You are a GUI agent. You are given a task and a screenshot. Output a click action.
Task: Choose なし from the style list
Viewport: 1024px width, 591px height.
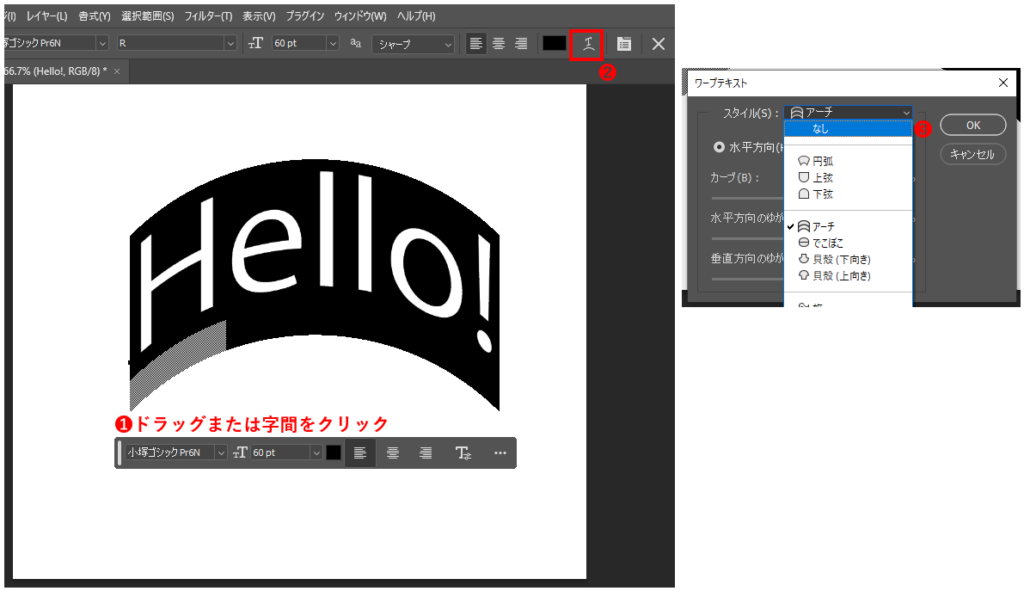(x=848, y=129)
